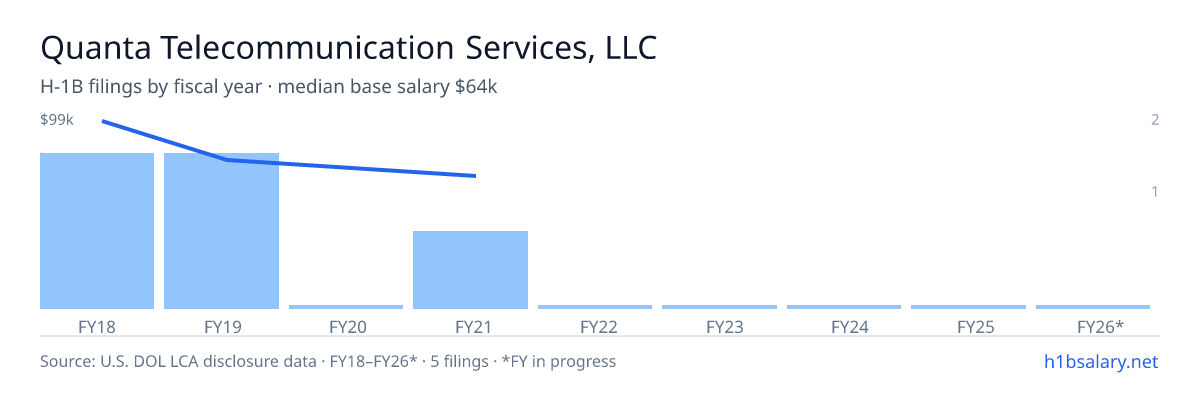
Task: Click the salary line end point
Action: point(475,176)
